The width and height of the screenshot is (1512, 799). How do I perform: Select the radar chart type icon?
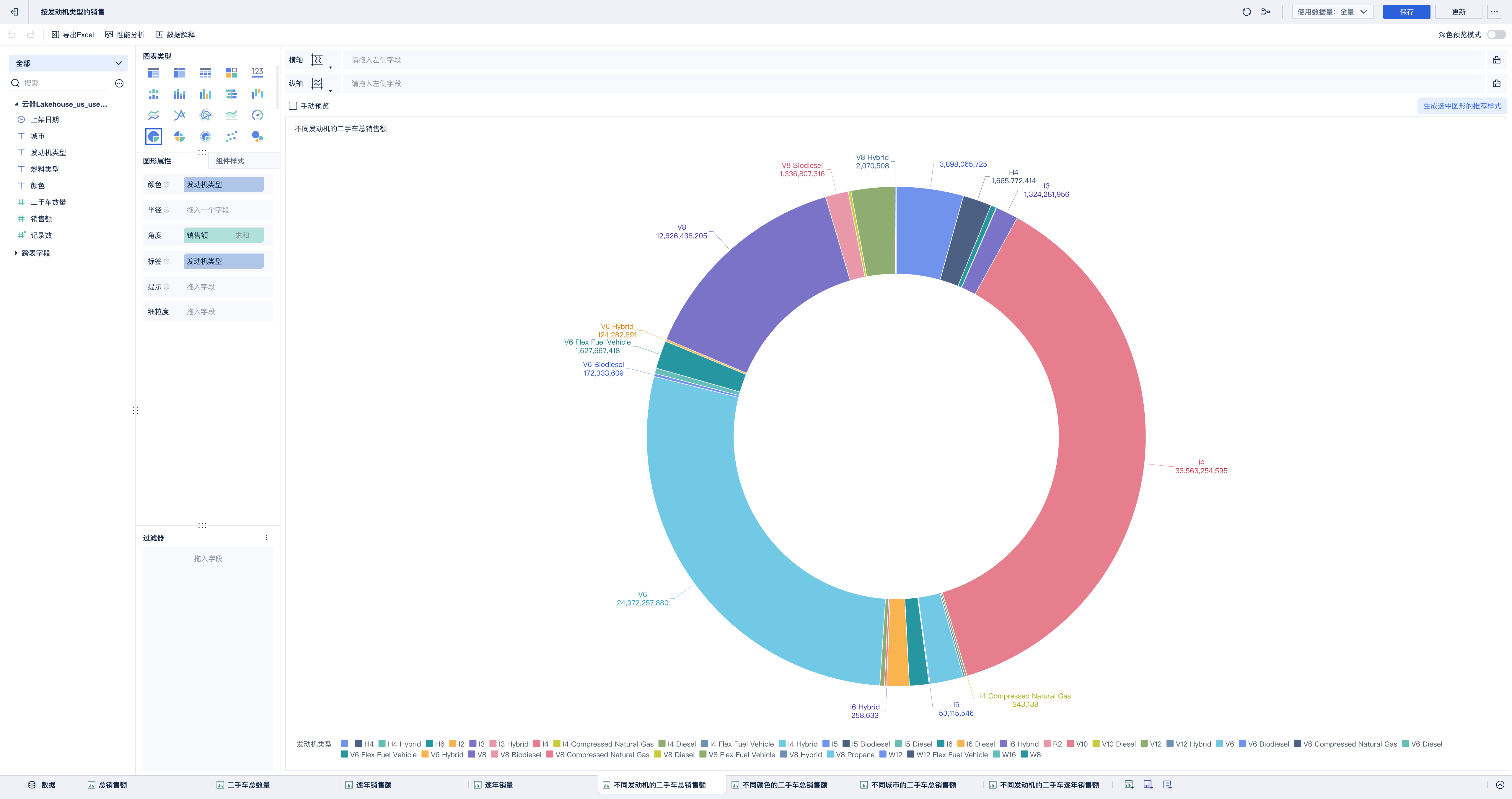[206, 115]
